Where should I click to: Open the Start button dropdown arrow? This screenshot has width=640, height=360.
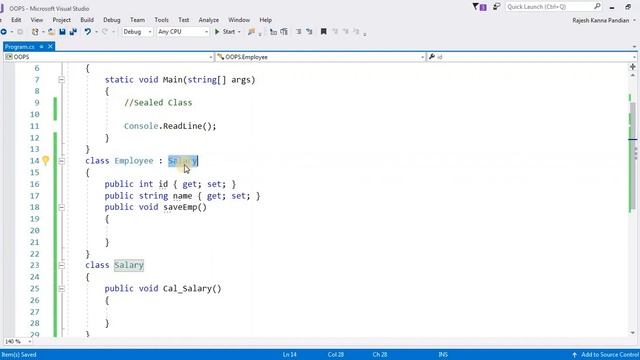coord(239,32)
